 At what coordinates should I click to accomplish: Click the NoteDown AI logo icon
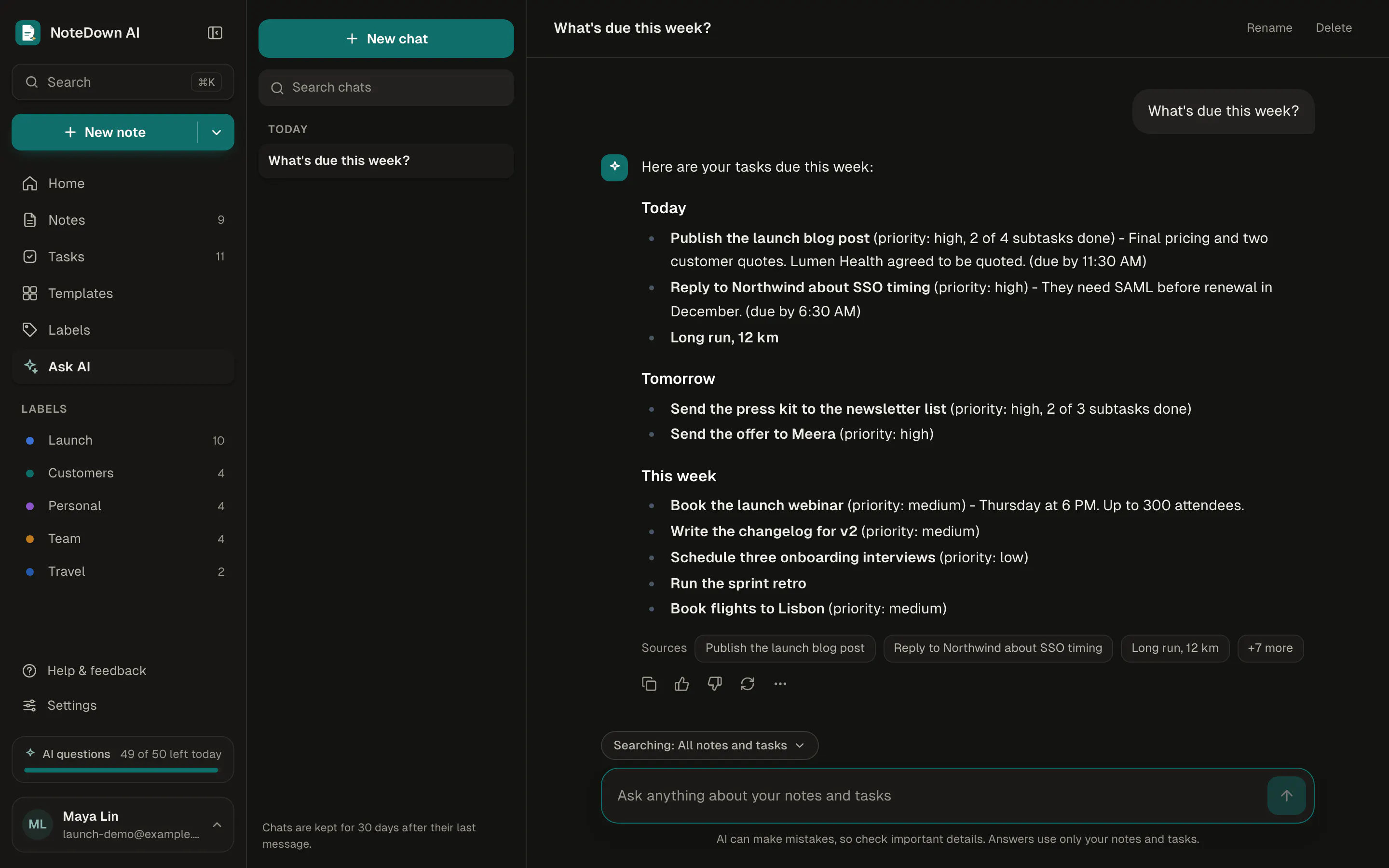click(x=27, y=33)
